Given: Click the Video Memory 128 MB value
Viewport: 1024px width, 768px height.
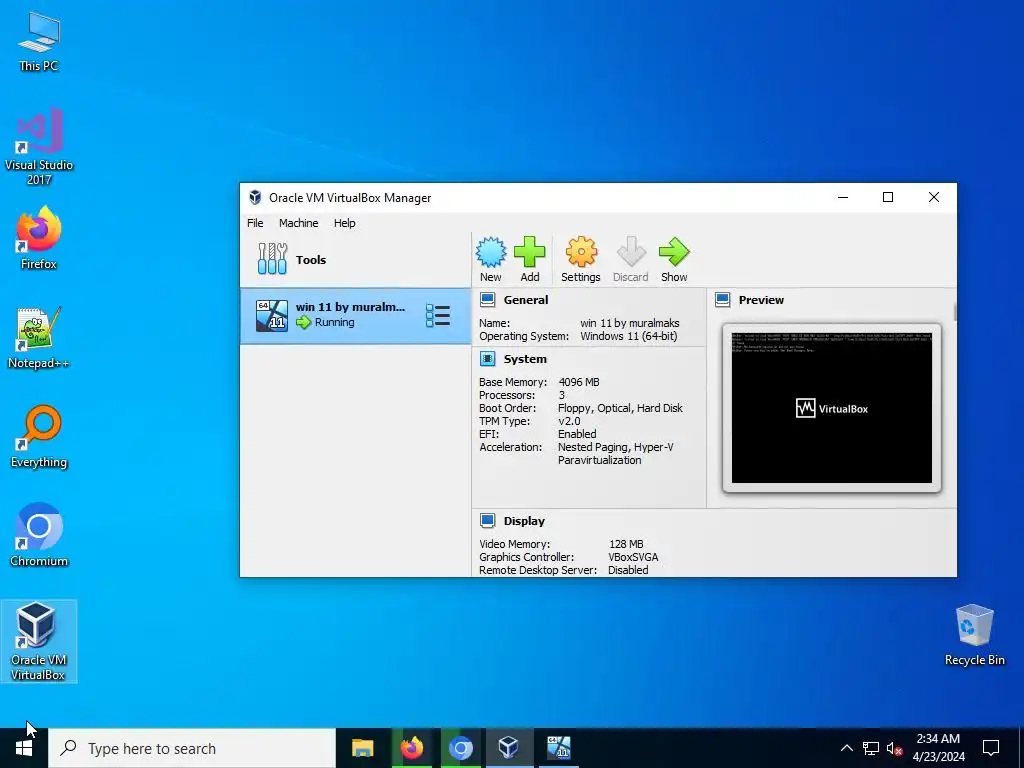Looking at the screenshot, I should click(x=626, y=544).
